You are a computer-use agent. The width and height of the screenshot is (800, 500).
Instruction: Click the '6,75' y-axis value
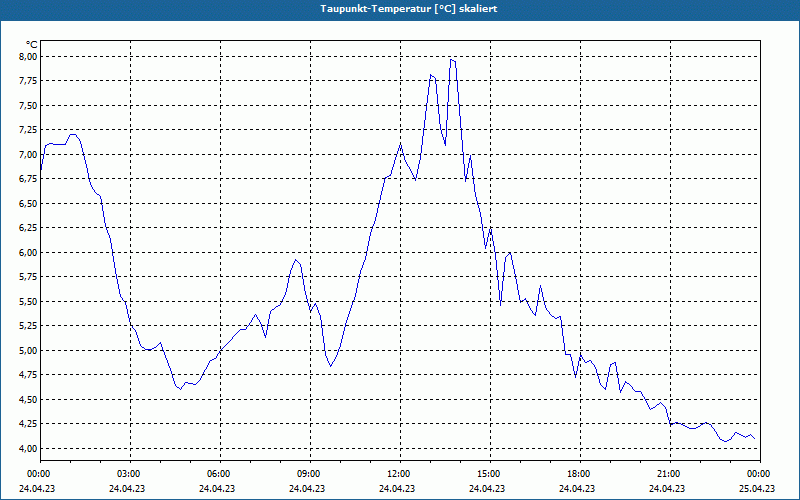(29, 179)
